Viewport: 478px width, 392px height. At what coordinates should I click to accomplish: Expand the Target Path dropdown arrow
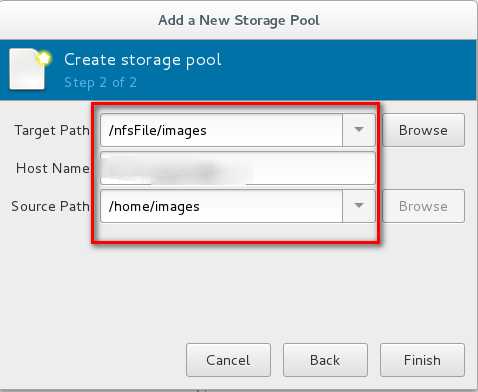(359, 130)
